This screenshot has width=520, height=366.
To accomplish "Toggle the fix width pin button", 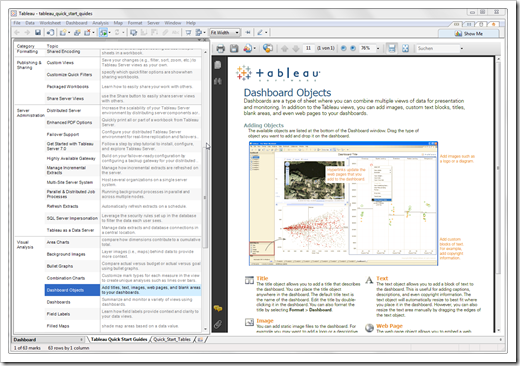I will click(248, 32).
